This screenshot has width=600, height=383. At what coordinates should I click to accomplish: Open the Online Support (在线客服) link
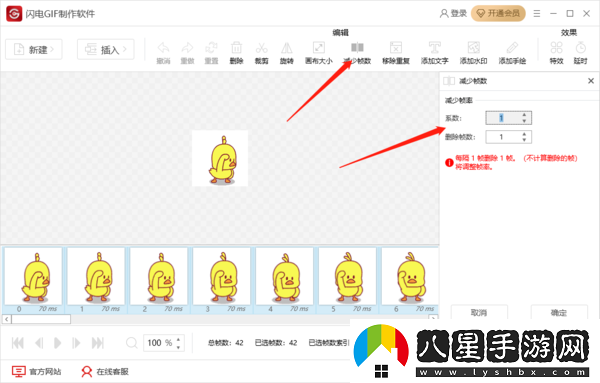[x=105, y=371]
